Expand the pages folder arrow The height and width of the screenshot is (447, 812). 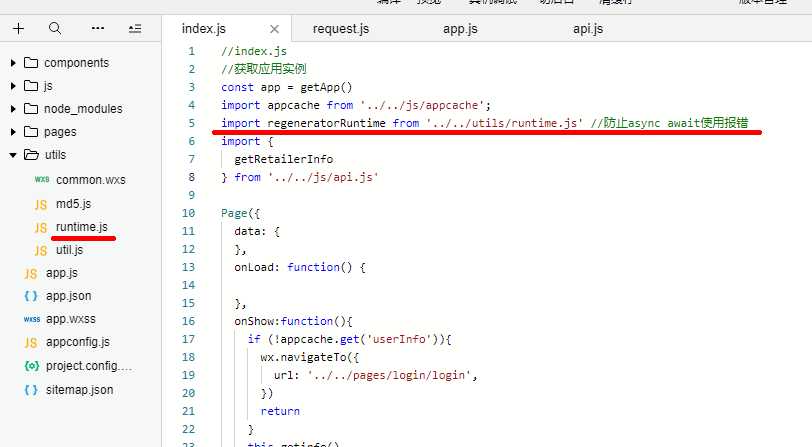tap(13, 132)
